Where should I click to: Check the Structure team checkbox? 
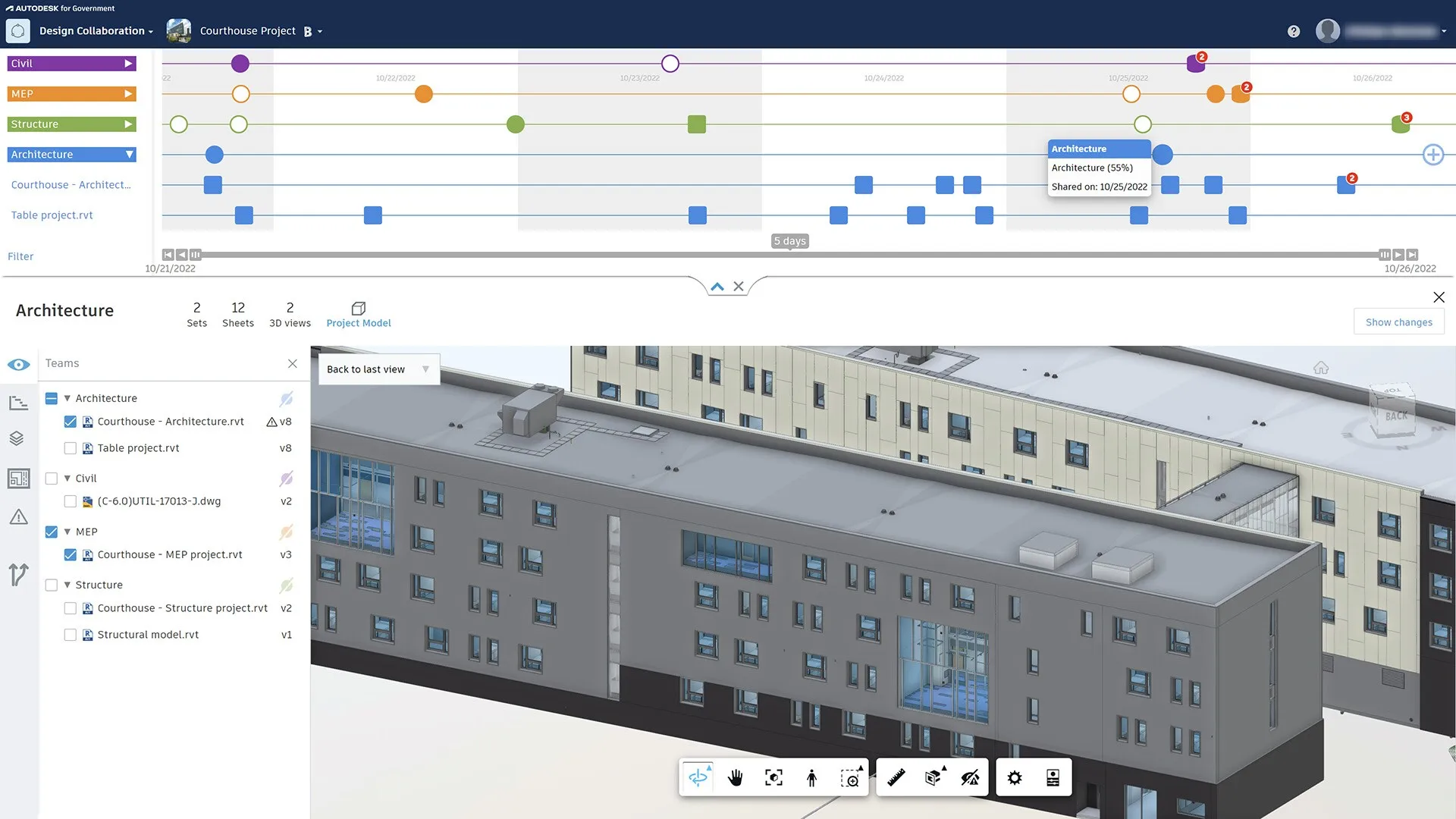pyautogui.click(x=52, y=585)
